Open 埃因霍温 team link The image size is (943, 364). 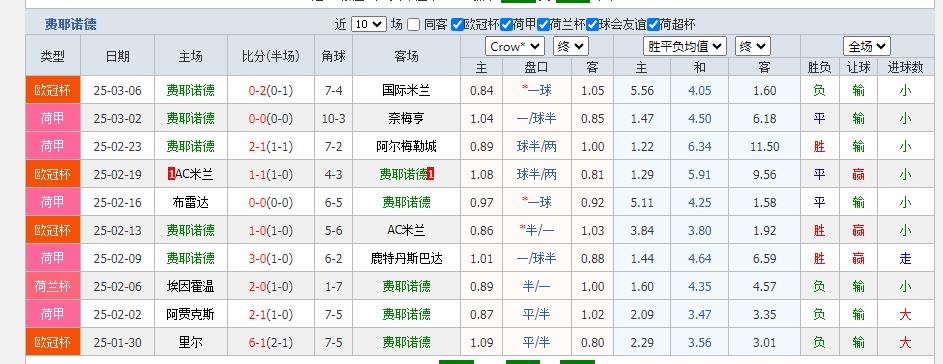coord(191,286)
